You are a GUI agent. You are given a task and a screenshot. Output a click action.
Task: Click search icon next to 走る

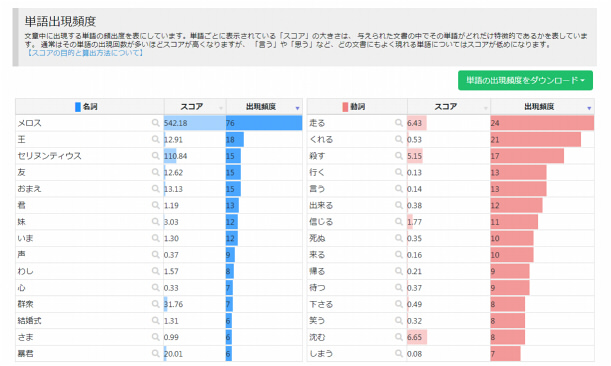click(399, 123)
